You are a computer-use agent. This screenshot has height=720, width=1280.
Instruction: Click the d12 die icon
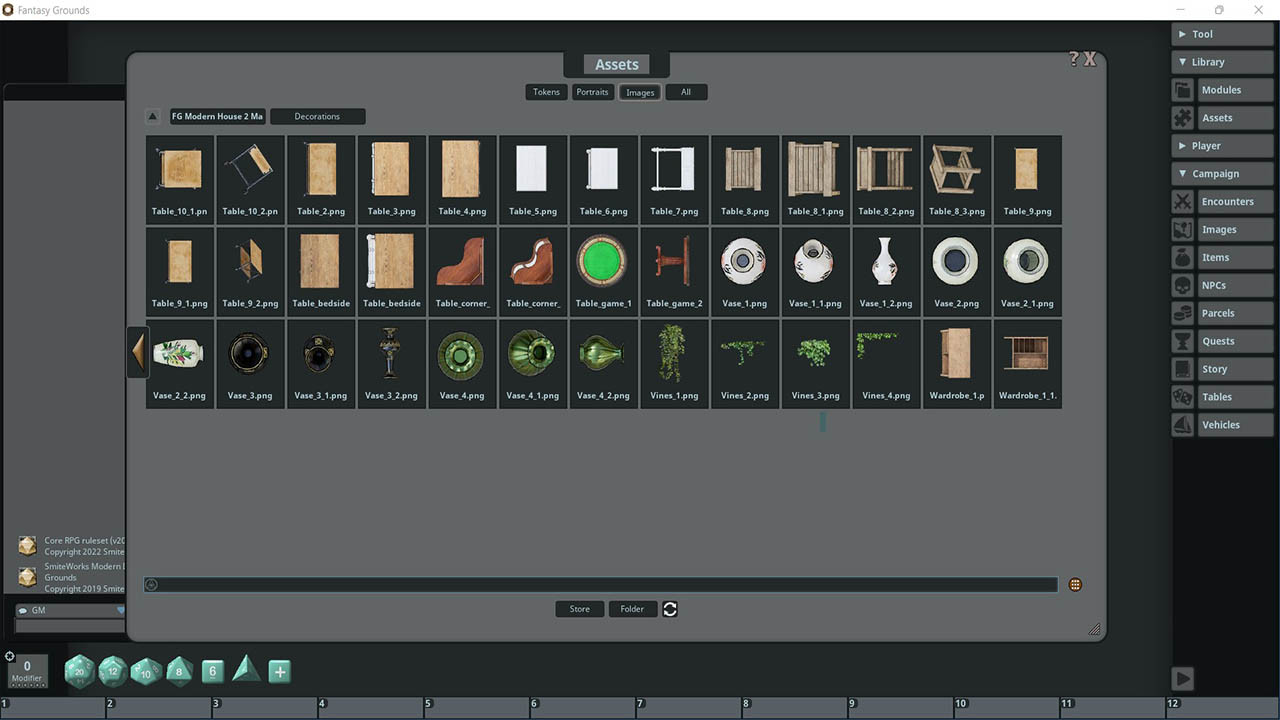point(113,671)
